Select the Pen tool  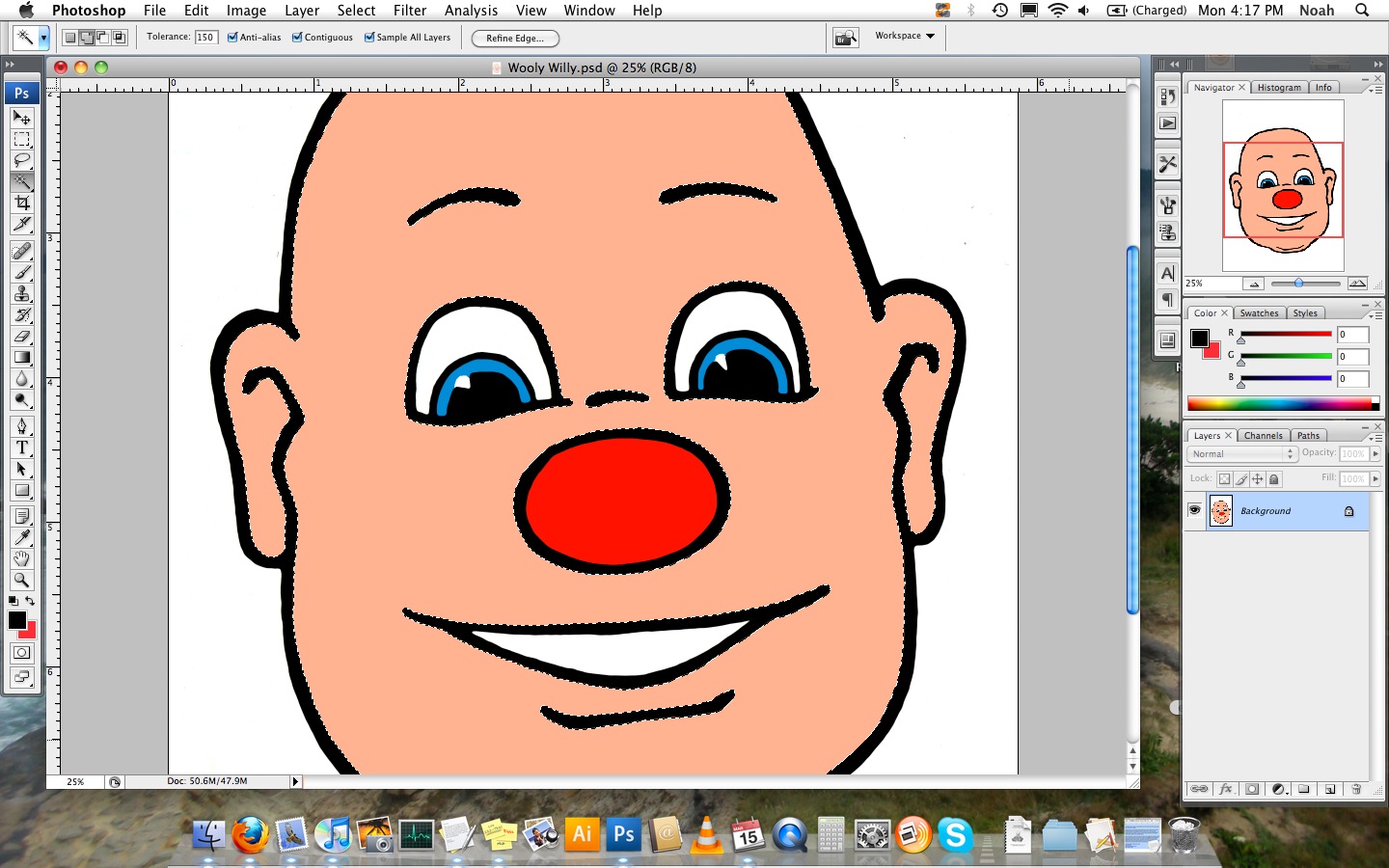pyautogui.click(x=21, y=426)
